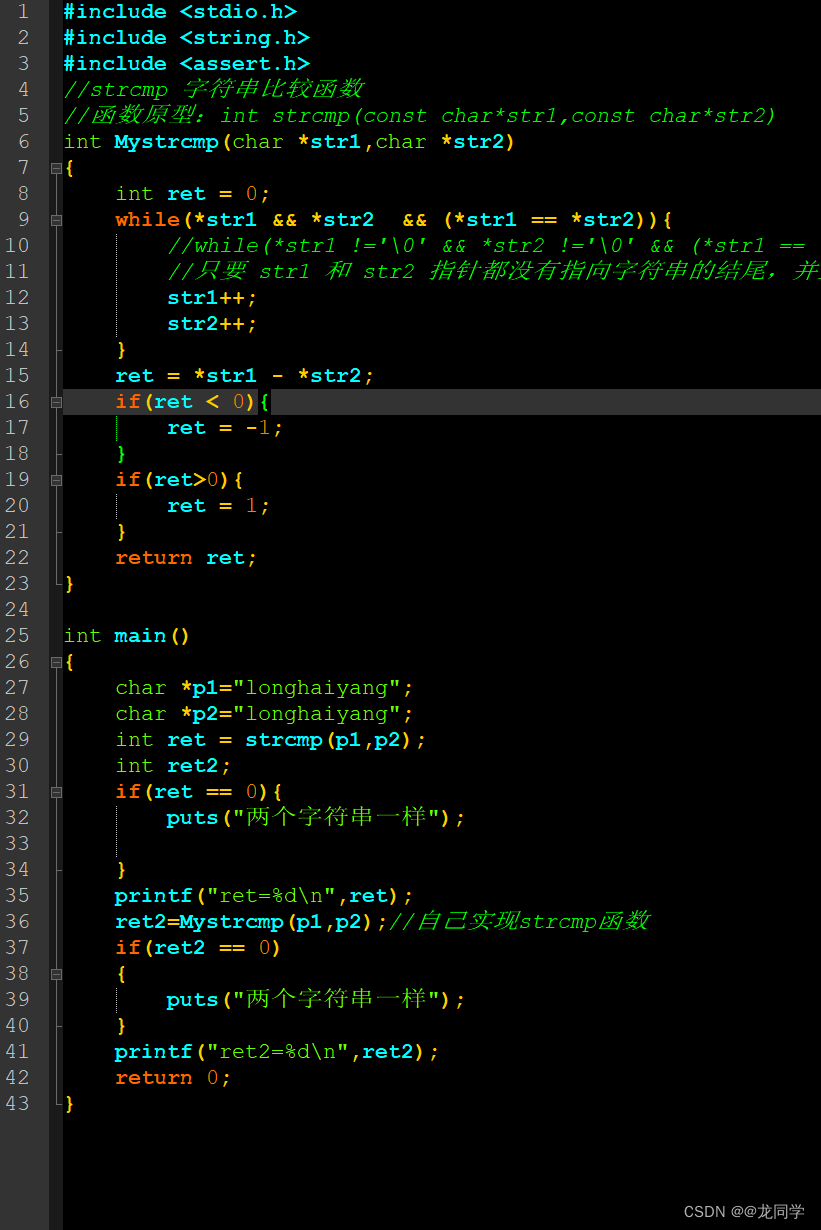This screenshot has height=1230, width=821.
Task: Click the 'char *p2="longhaiyang";' line
Action: 264,714
